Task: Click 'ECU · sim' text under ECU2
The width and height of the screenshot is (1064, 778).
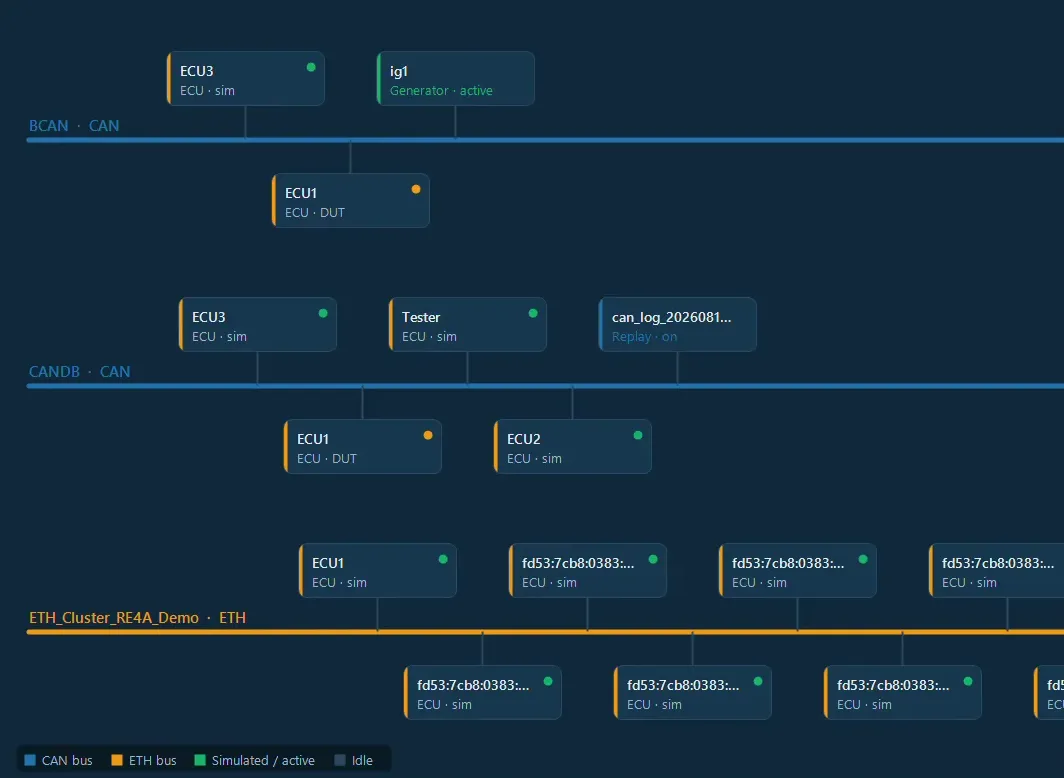Action: click(534, 459)
